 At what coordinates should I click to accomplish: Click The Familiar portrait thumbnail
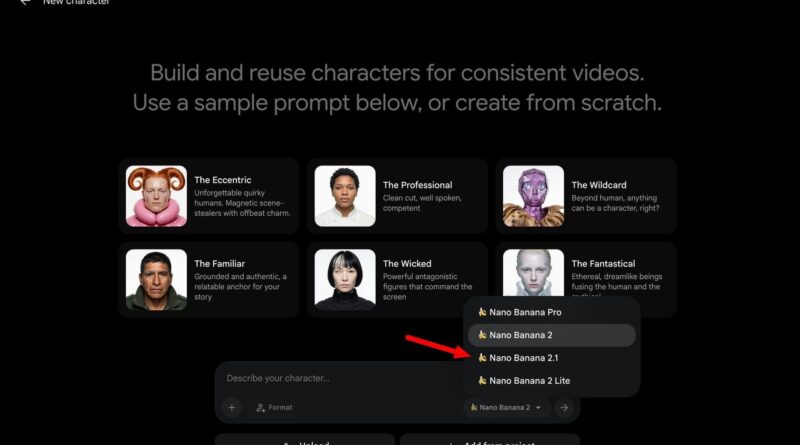point(156,280)
